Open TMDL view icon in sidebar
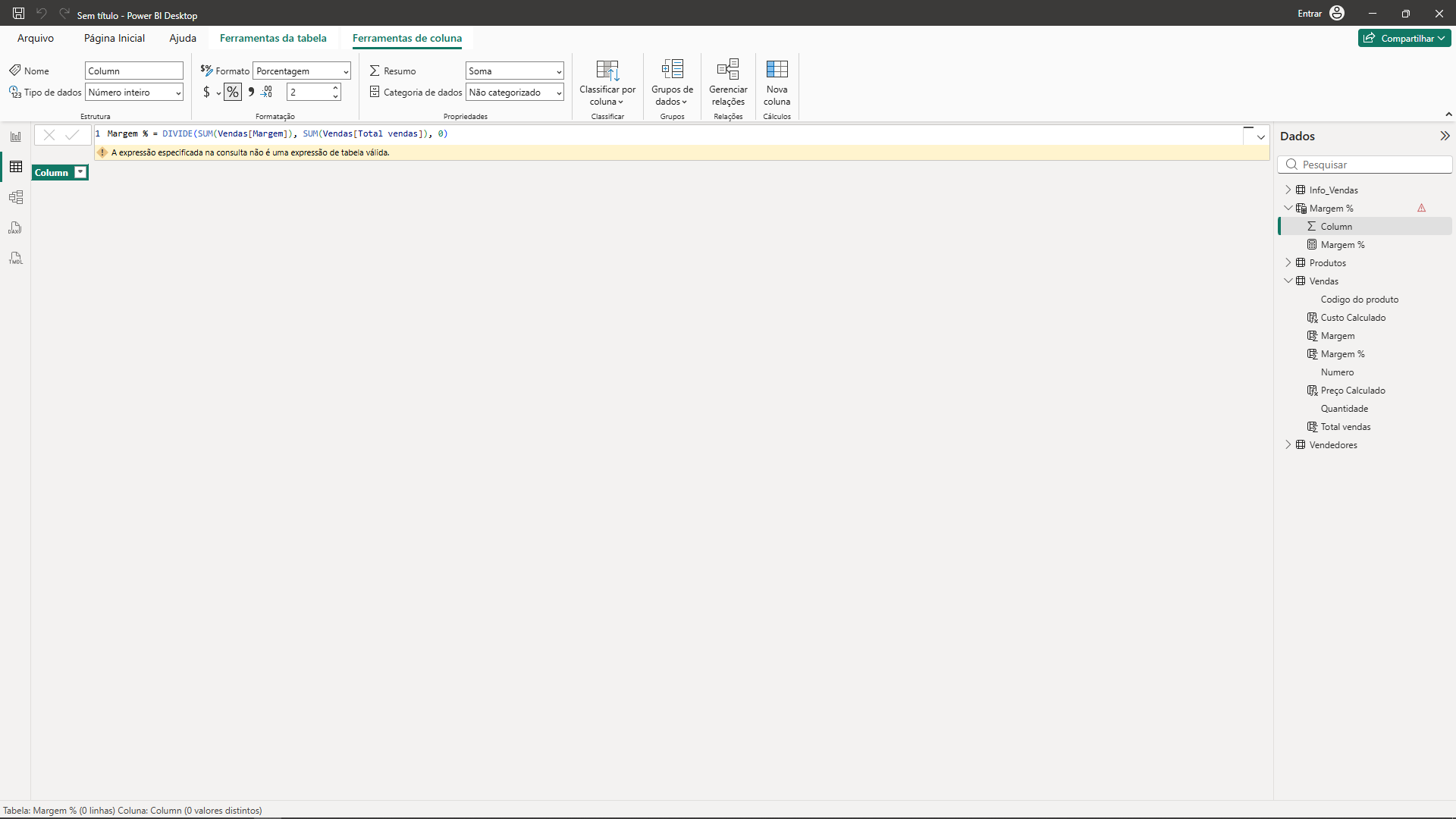Screen dimensions: 1456x819 pos(15,258)
